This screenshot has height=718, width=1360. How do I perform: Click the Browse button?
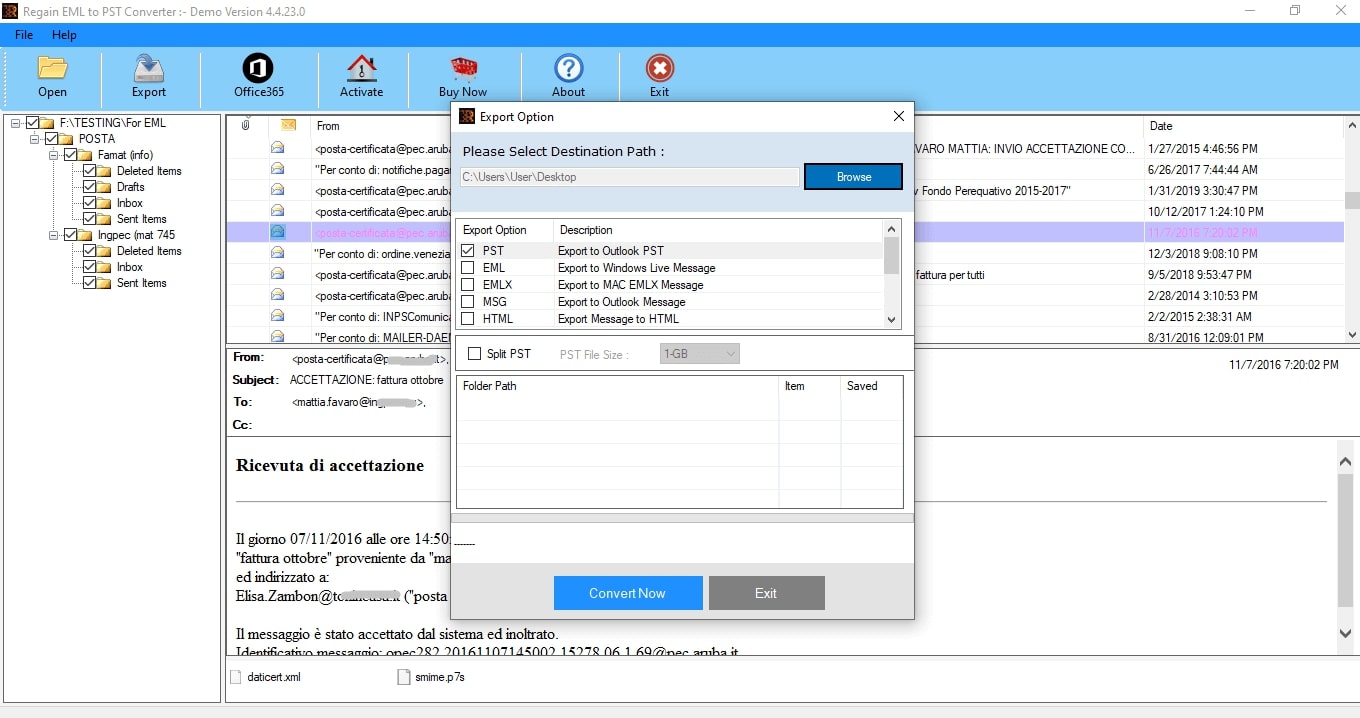pos(853,177)
